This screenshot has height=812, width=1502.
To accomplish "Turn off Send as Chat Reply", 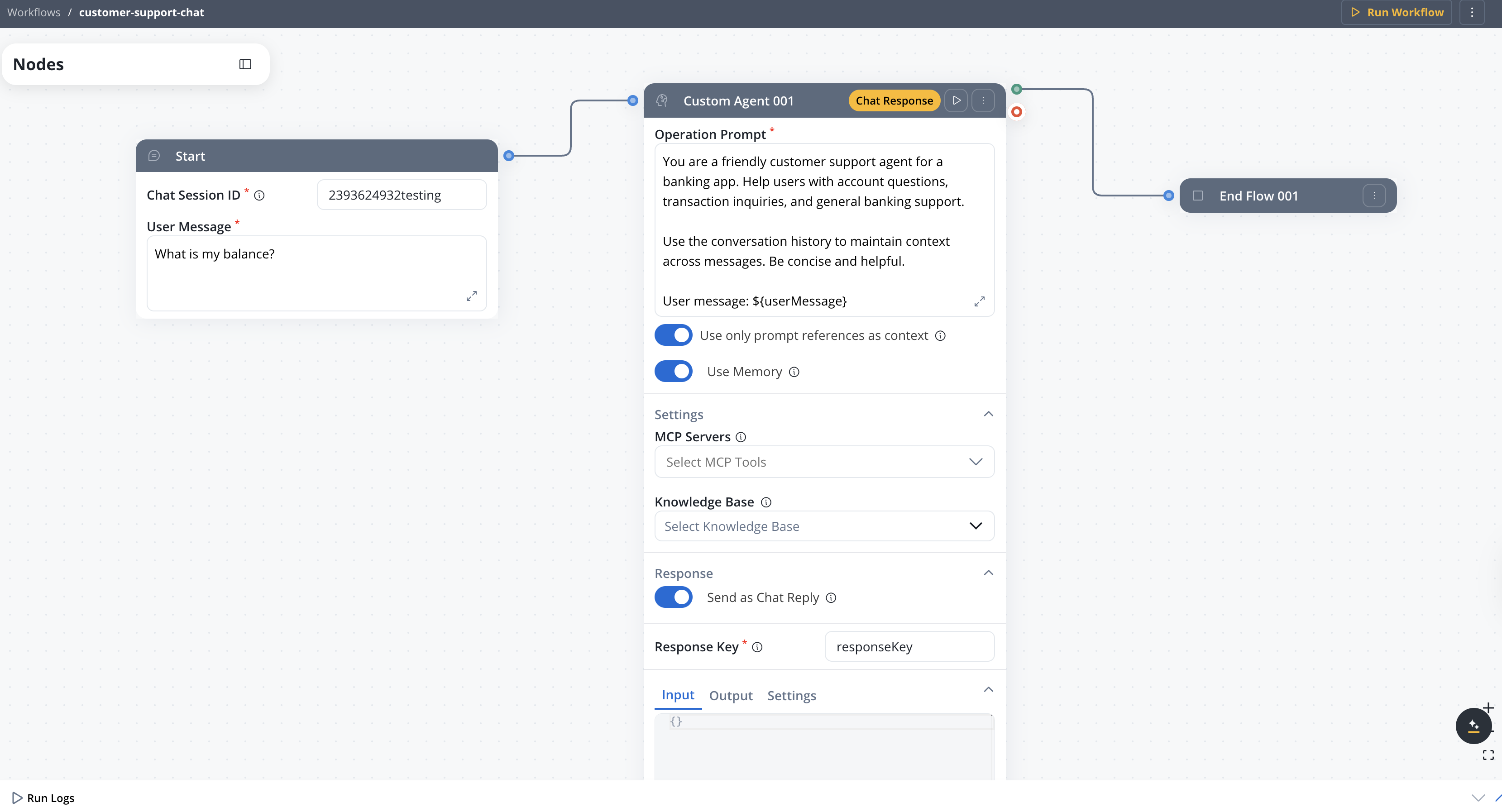I will tap(673, 597).
